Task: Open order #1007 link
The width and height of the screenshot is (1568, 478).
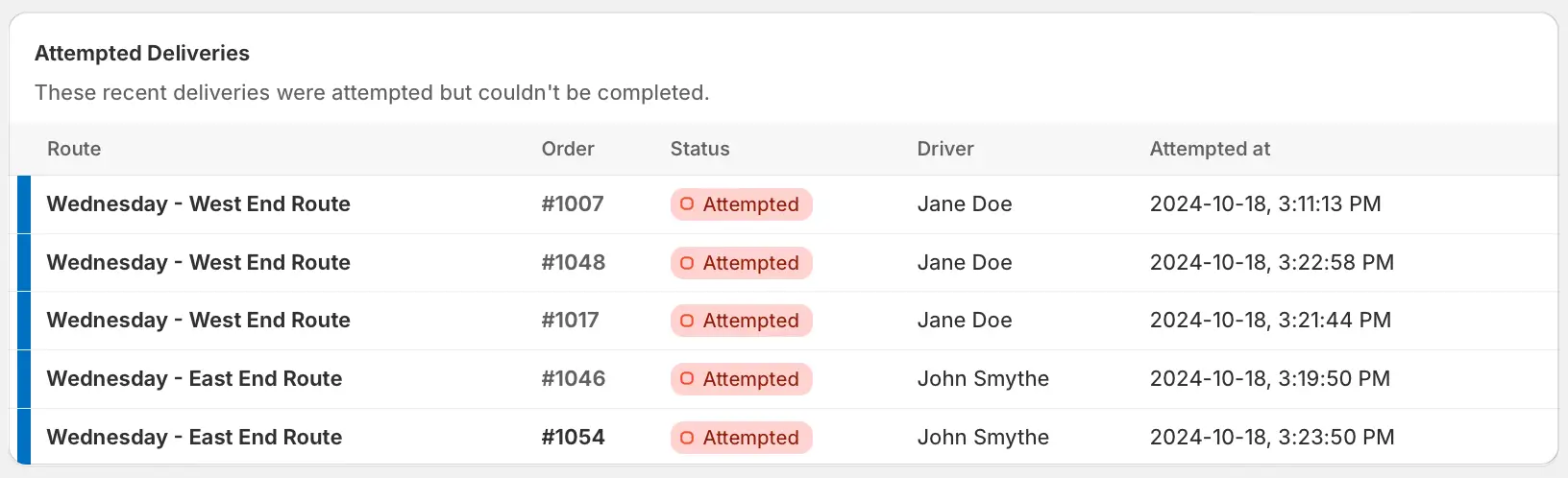Action: 573,203
